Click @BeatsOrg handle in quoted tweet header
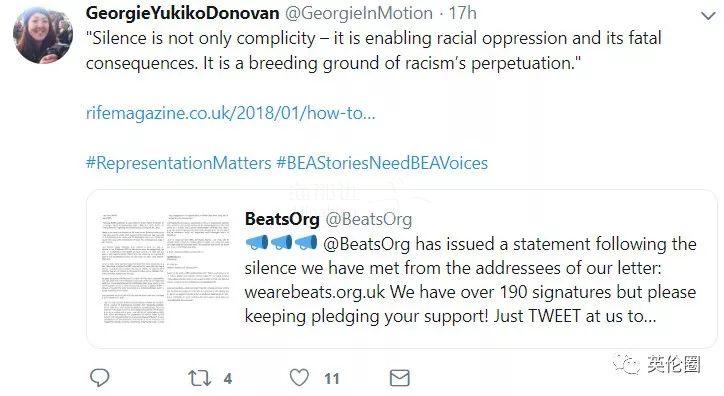724x396 pixels. coord(368,219)
